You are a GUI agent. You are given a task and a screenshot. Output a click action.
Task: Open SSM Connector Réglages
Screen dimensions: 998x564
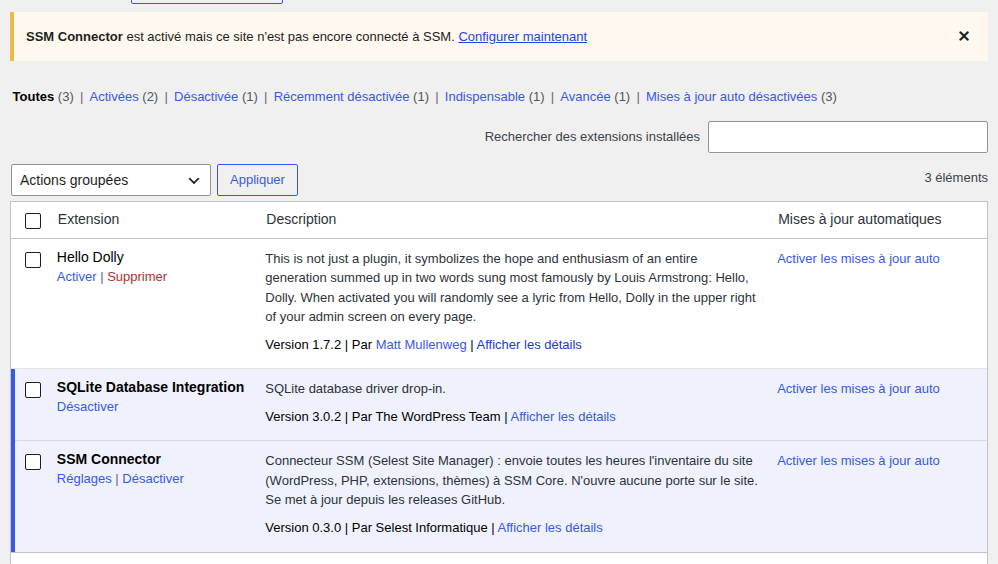pyautogui.click(x=84, y=479)
